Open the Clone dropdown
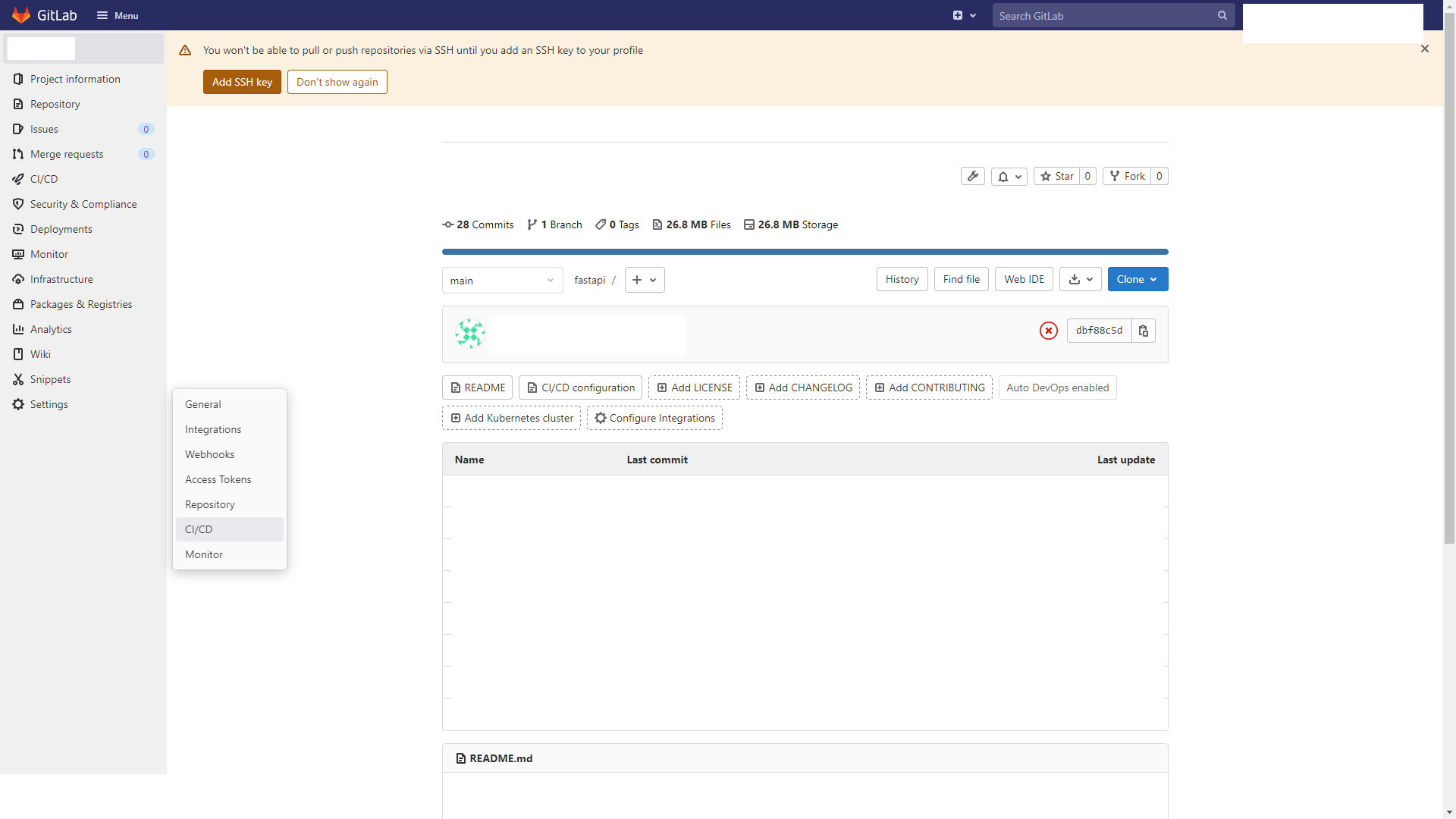The width and height of the screenshot is (1456, 819). (1137, 279)
